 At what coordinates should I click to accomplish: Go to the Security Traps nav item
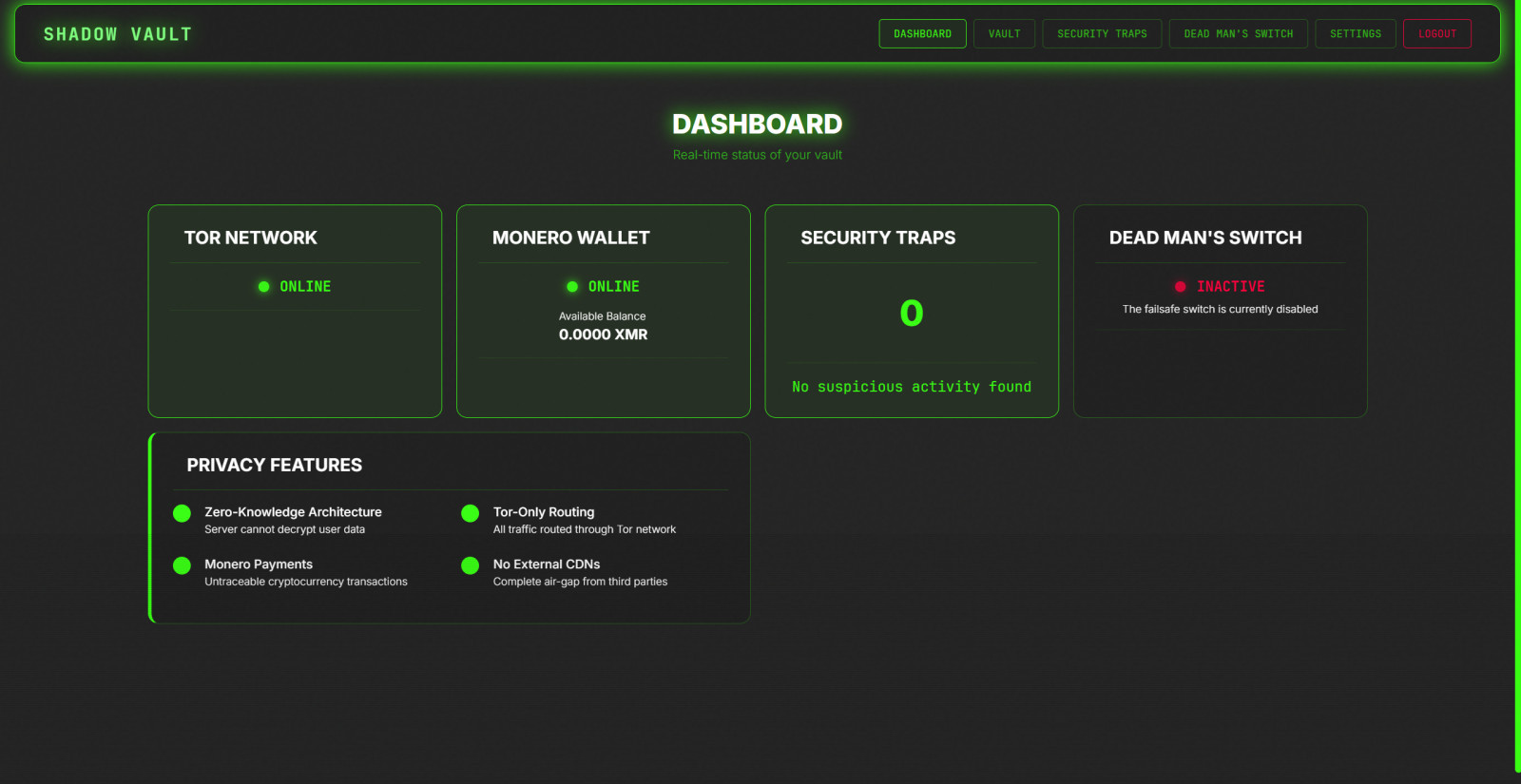tap(1102, 34)
